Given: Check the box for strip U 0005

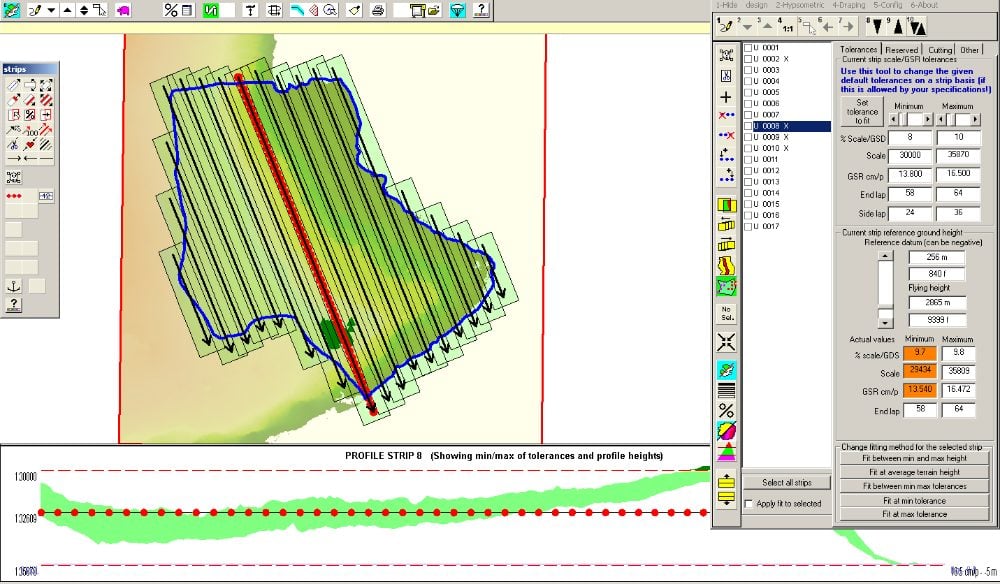Looking at the screenshot, I should pos(748,92).
